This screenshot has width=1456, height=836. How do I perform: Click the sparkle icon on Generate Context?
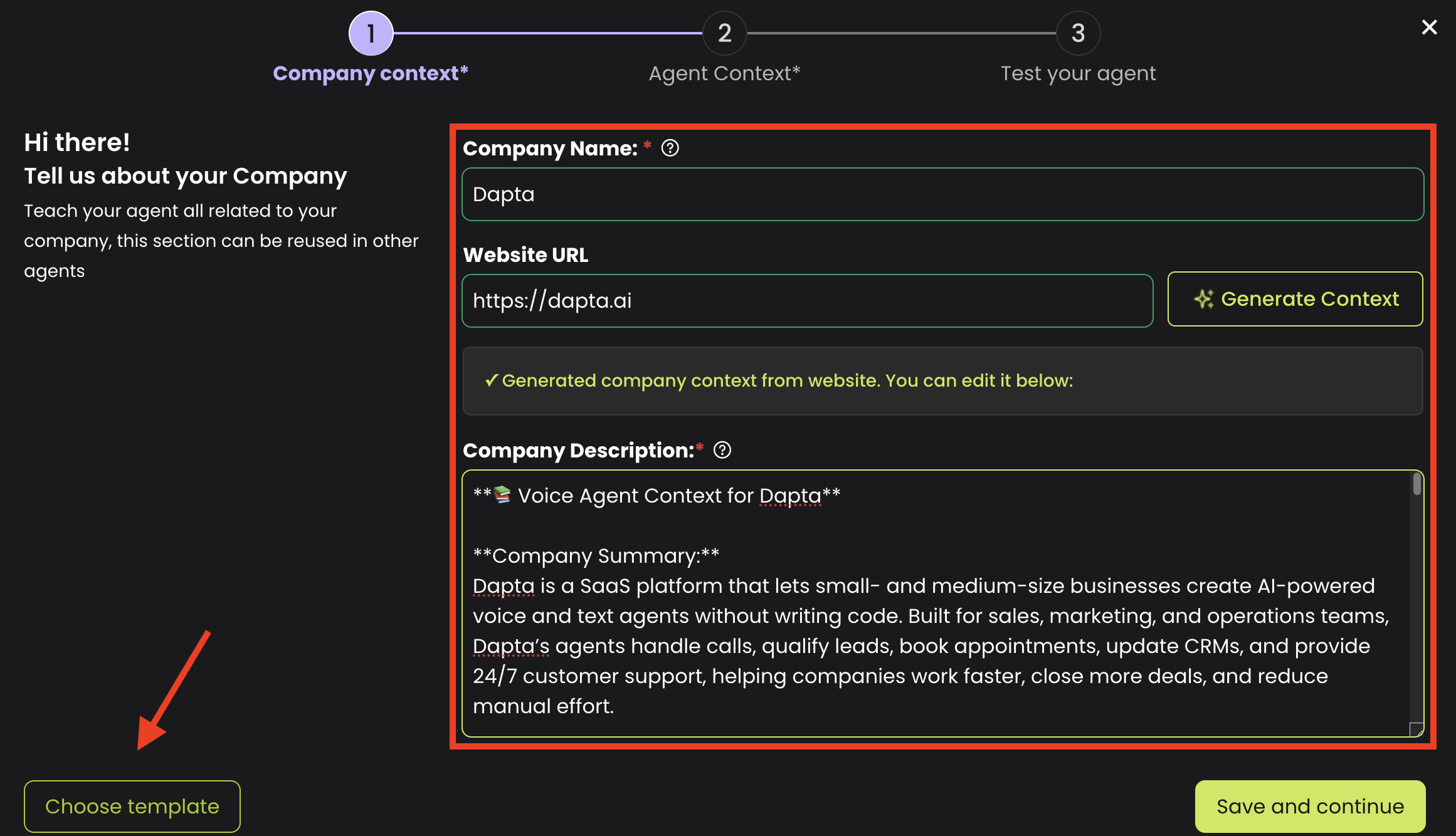[1203, 299]
